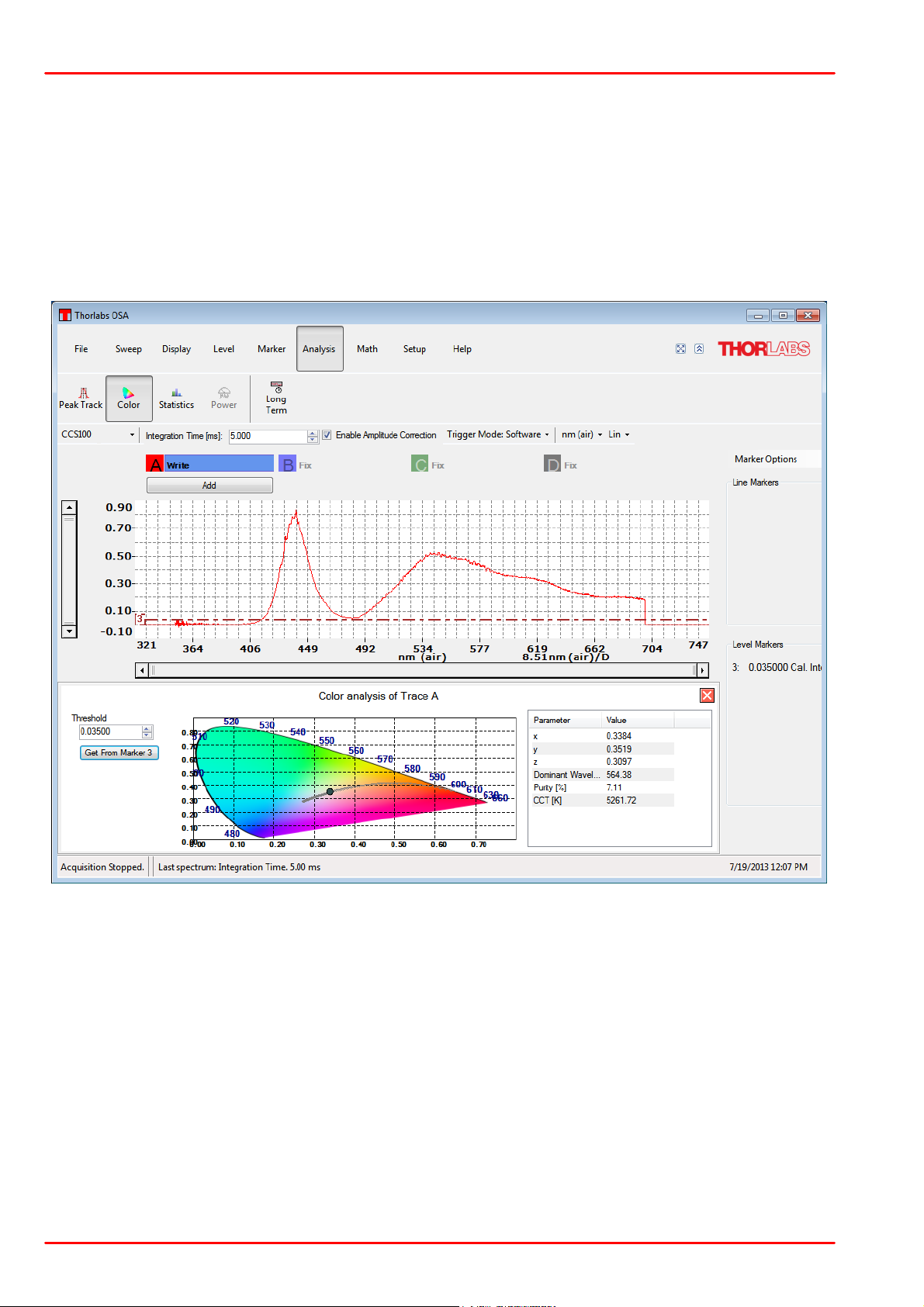Collapse the ribbon with the double-arrow icon

pyautogui.click(x=699, y=349)
